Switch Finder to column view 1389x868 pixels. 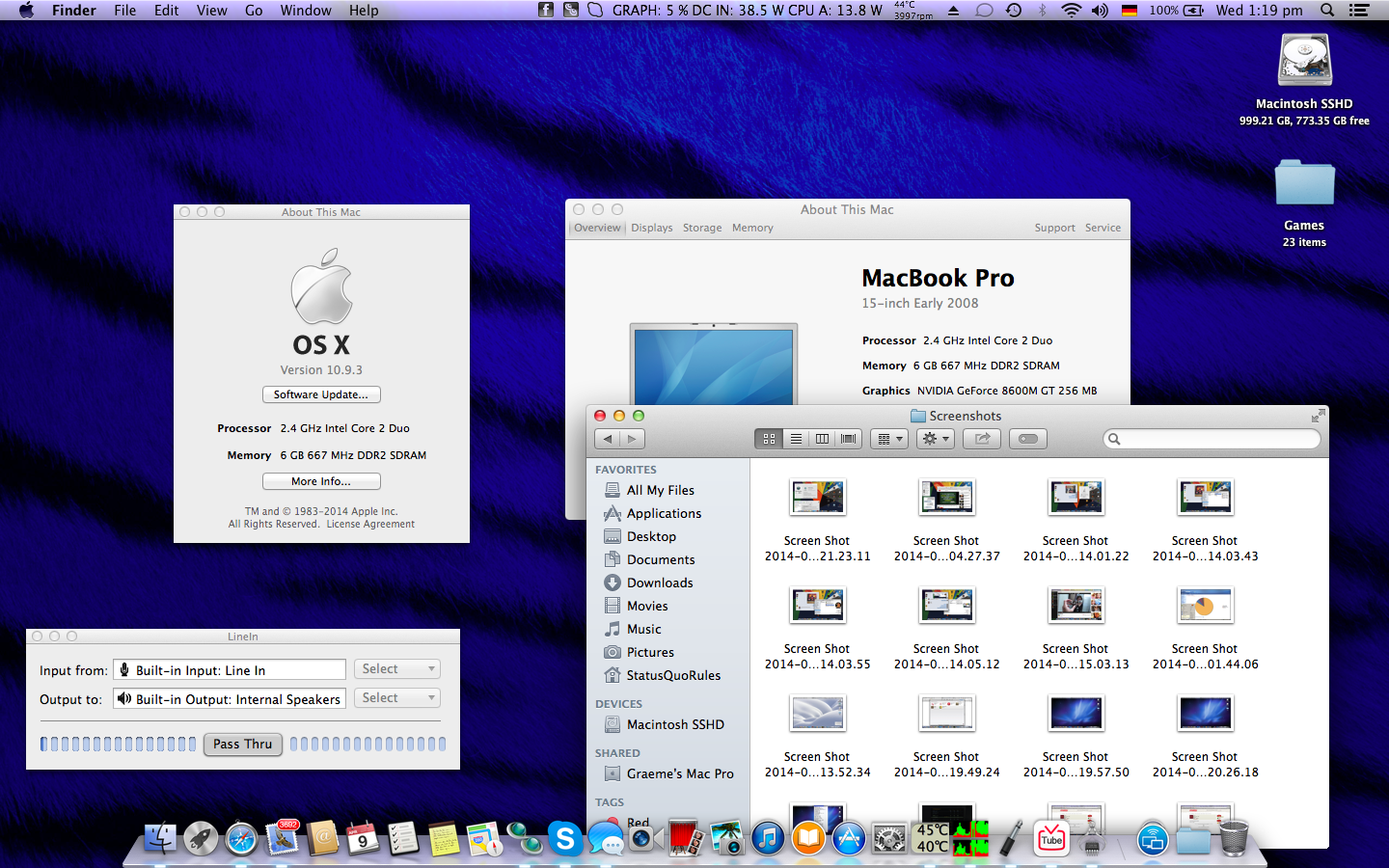(x=822, y=439)
